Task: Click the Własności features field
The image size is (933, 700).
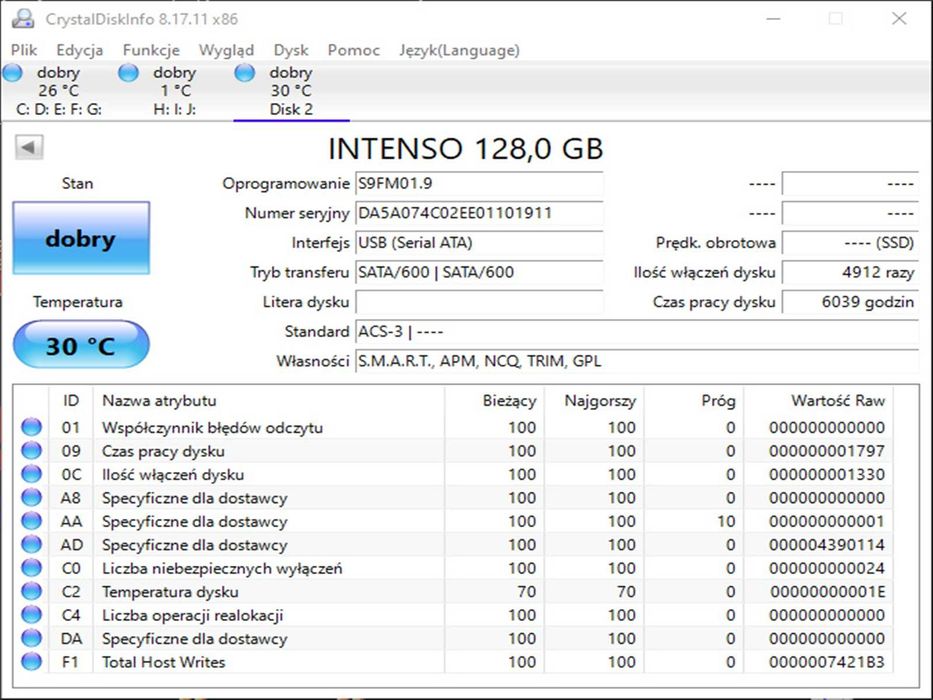Action: point(637,361)
